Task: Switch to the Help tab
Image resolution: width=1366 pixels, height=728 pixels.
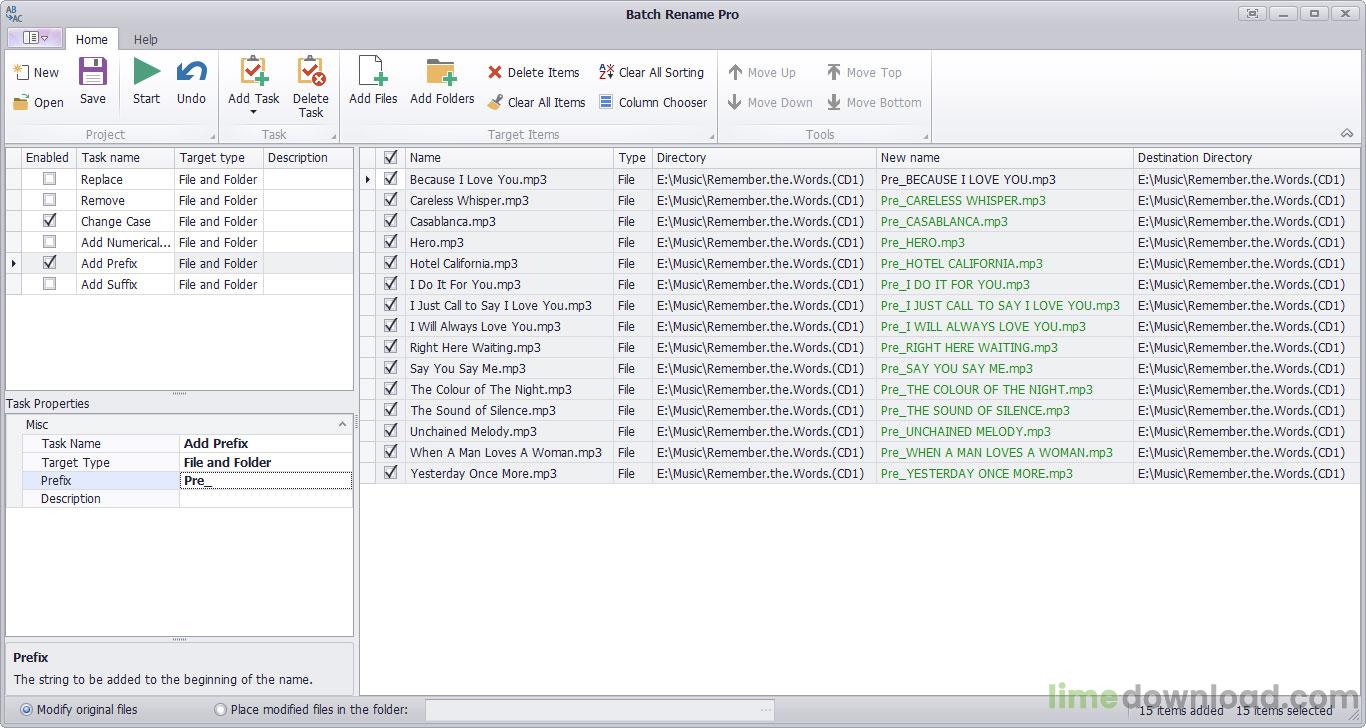Action: pos(145,39)
